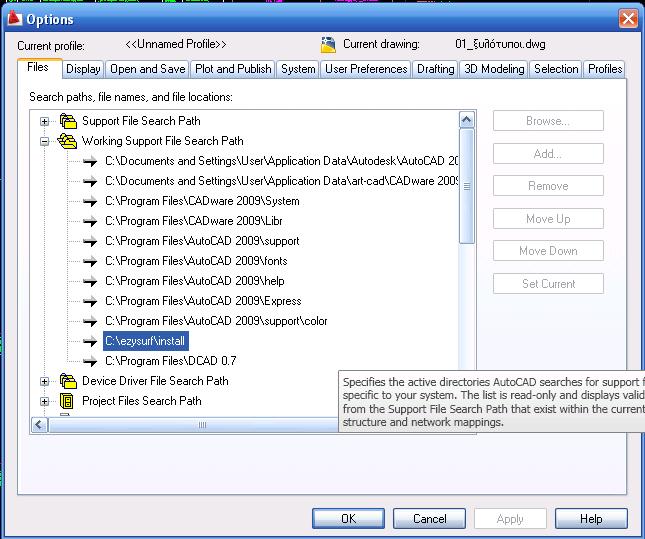Image resolution: width=645 pixels, height=539 pixels.
Task: Open the Open and Save tab
Action: [x=148, y=69]
